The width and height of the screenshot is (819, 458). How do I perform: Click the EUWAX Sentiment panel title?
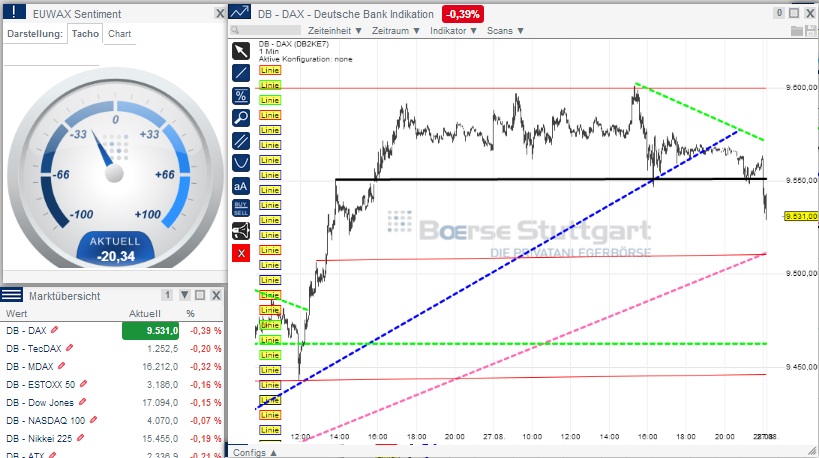(x=77, y=14)
